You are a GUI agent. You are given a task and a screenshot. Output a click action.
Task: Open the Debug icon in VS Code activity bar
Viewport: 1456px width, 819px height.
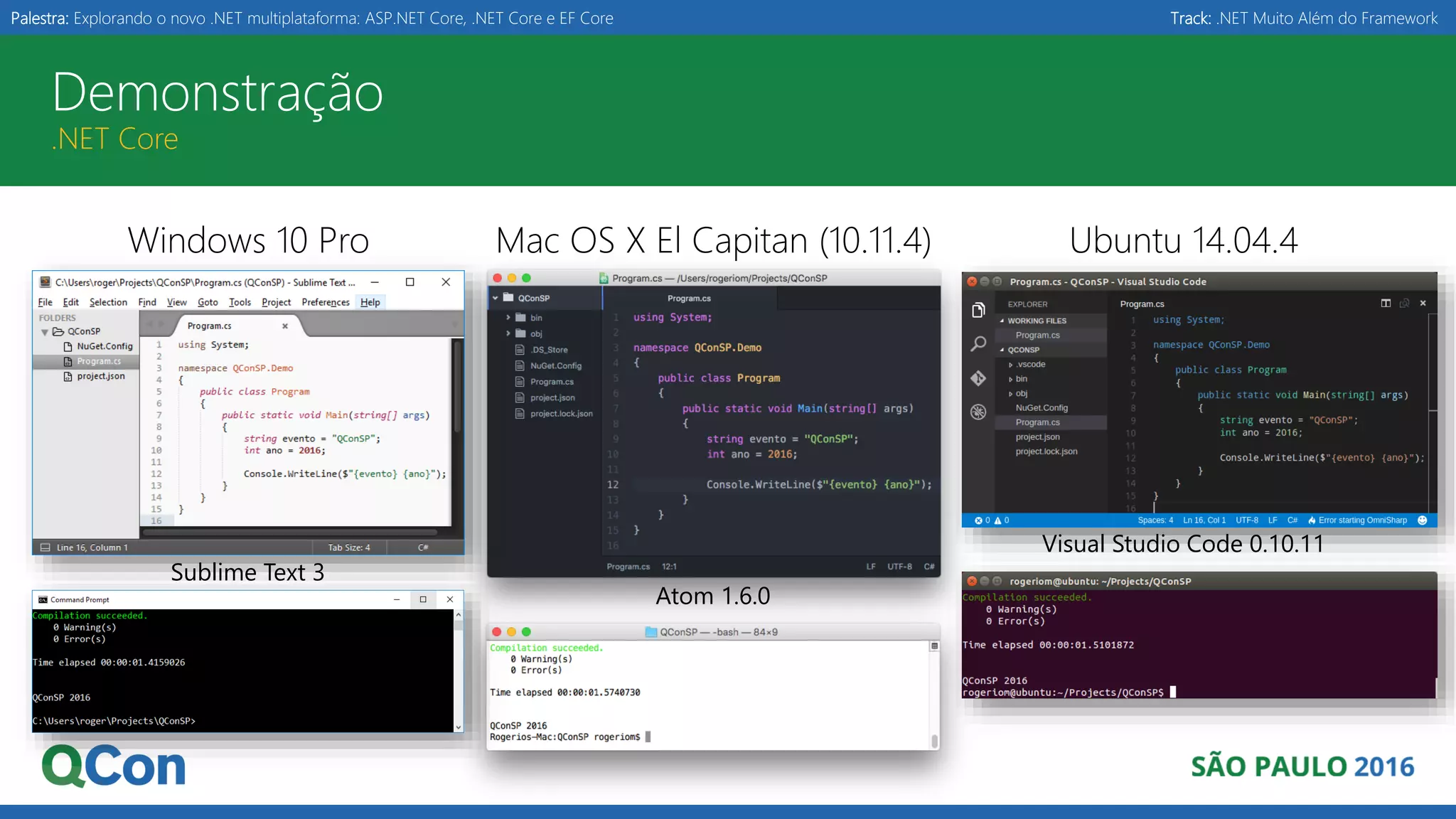(978, 412)
